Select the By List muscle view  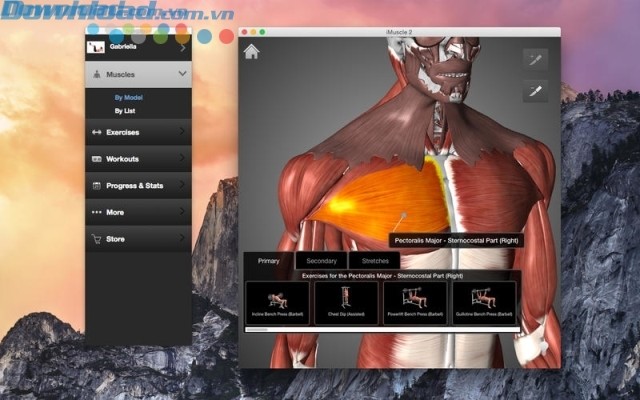125,111
